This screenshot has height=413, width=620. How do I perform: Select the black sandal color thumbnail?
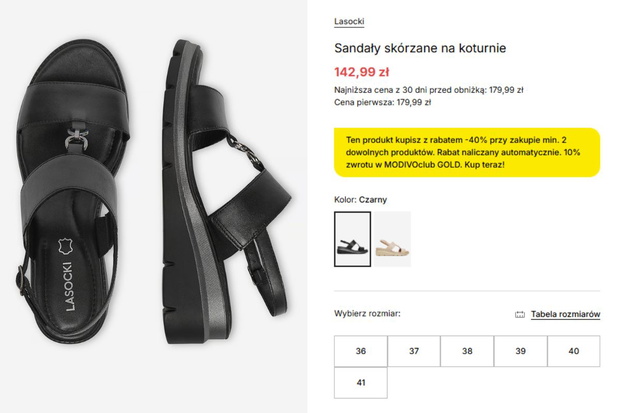pyautogui.click(x=352, y=239)
